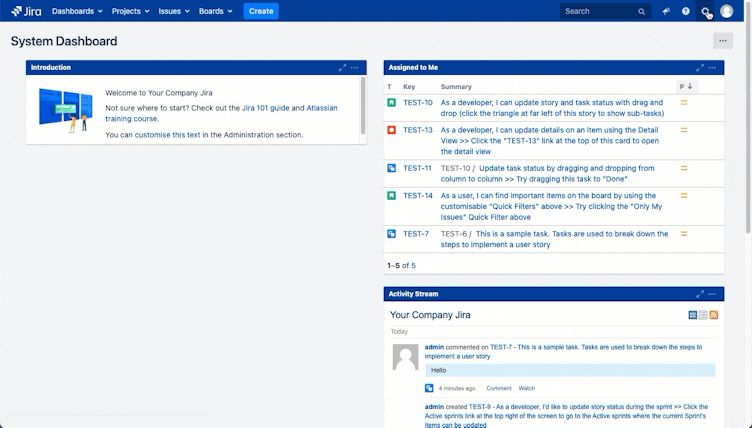The image size is (752, 428).
Task: Open Activity Stream RSS feed icon
Action: pos(714,315)
